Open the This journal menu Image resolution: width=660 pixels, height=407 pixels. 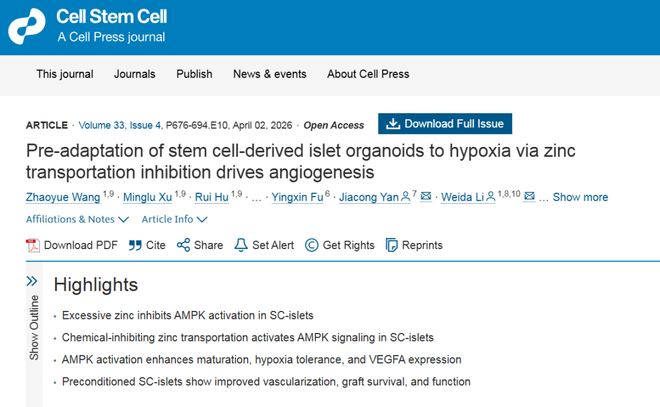point(64,74)
